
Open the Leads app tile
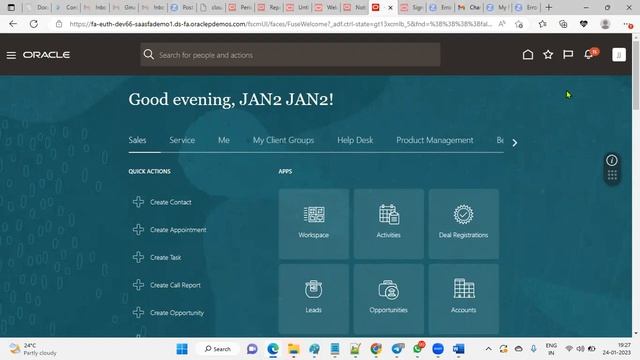tap(314, 299)
